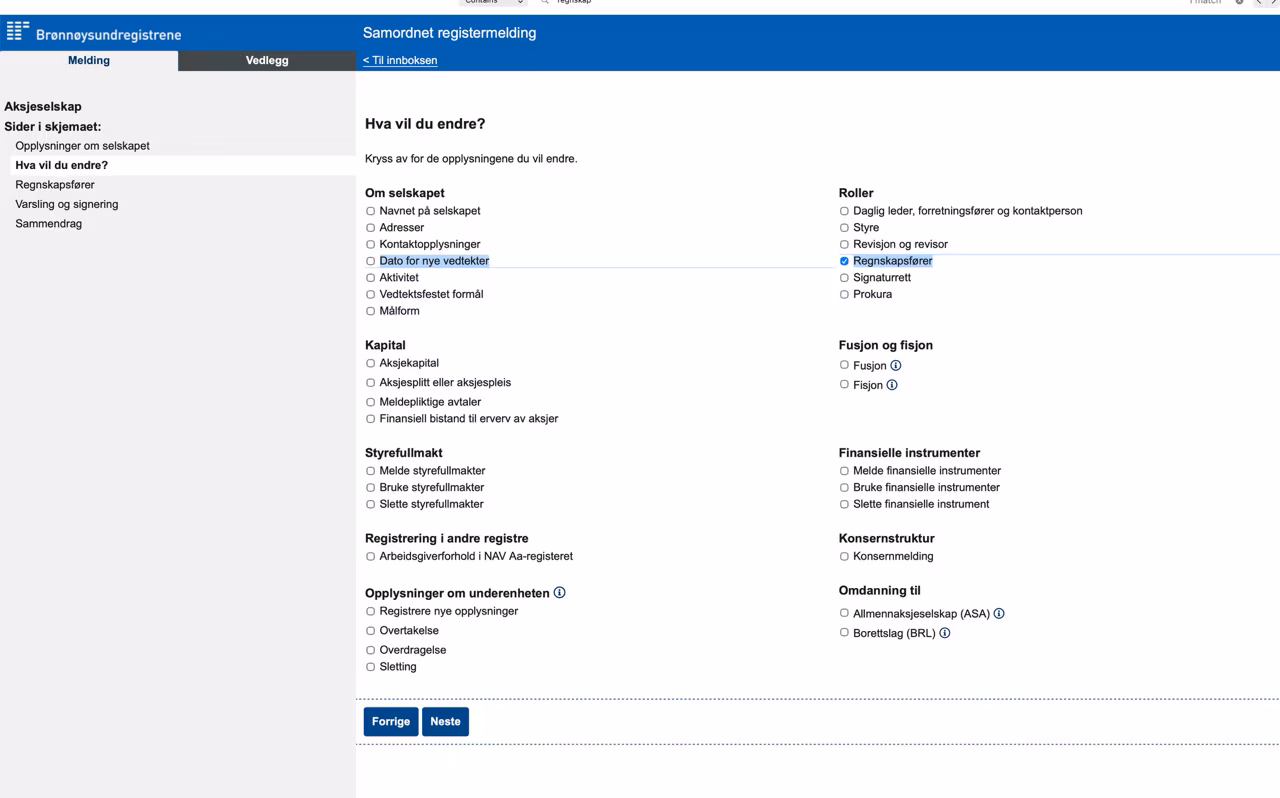Check the Styre checkbox
The width and height of the screenshot is (1280, 798).
click(844, 228)
